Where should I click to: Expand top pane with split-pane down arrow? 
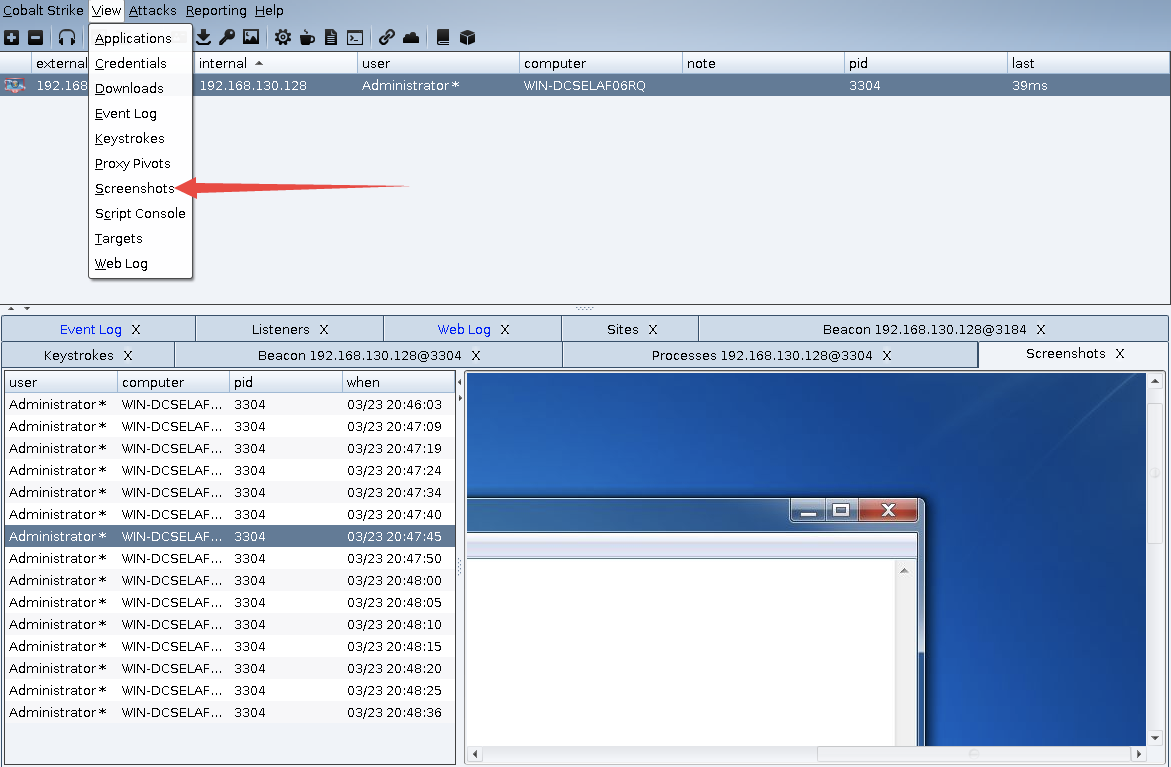tap(27, 308)
